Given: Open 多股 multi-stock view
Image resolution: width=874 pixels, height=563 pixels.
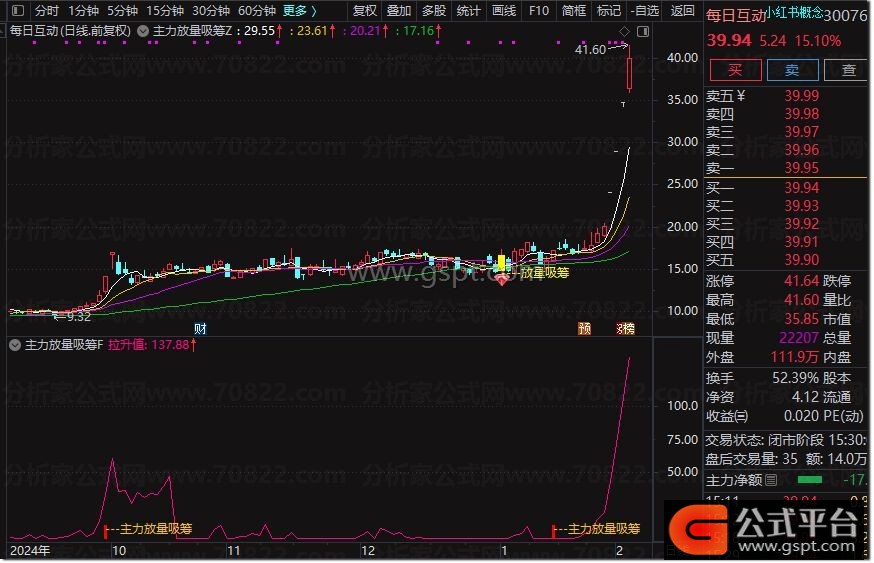Looking at the screenshot, I should tap(434, 11).
